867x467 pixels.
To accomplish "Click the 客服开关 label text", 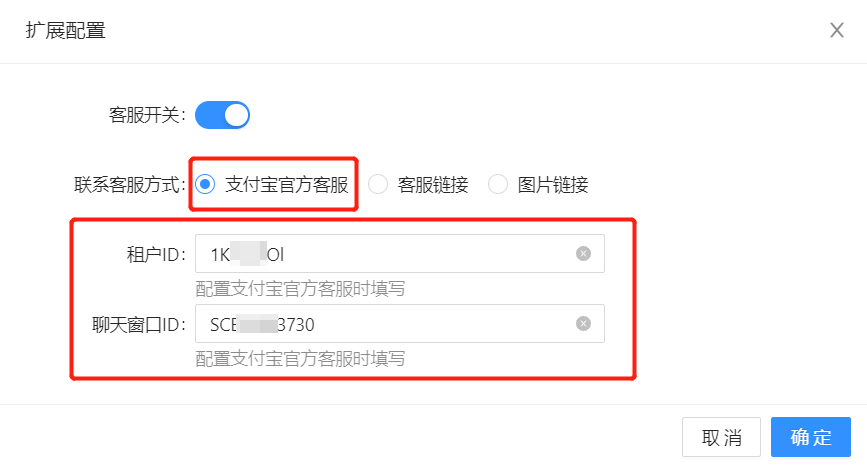I will [x=146, y=115].
